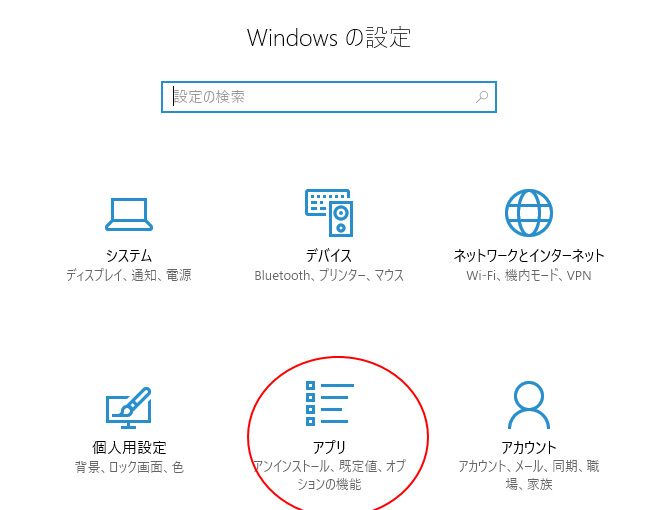Click アンインストール、既定値 description text
This screenshot has width=657, height=510.
[x=329, y=475]
